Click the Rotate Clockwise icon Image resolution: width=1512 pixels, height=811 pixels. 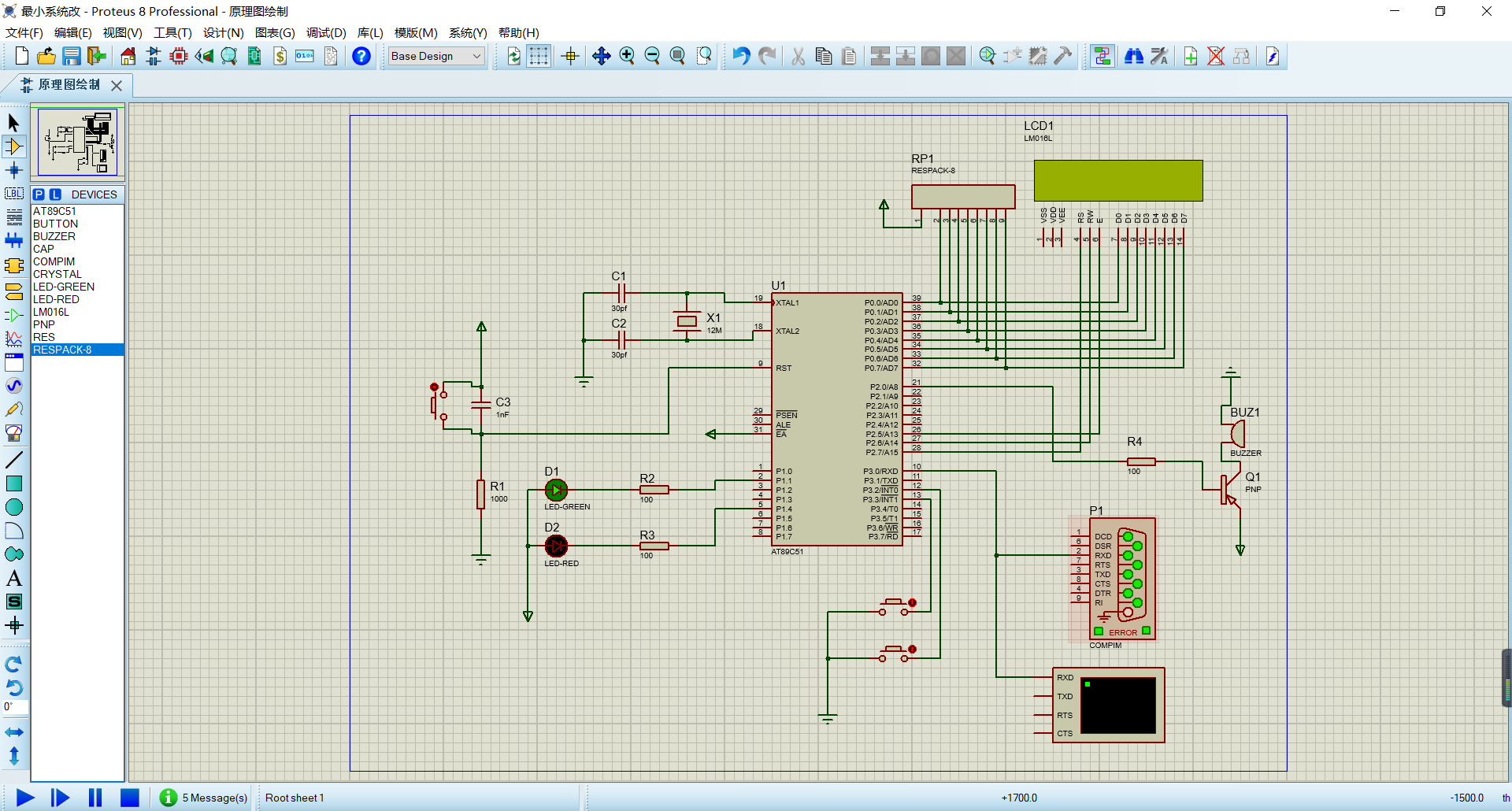point(13,665)
